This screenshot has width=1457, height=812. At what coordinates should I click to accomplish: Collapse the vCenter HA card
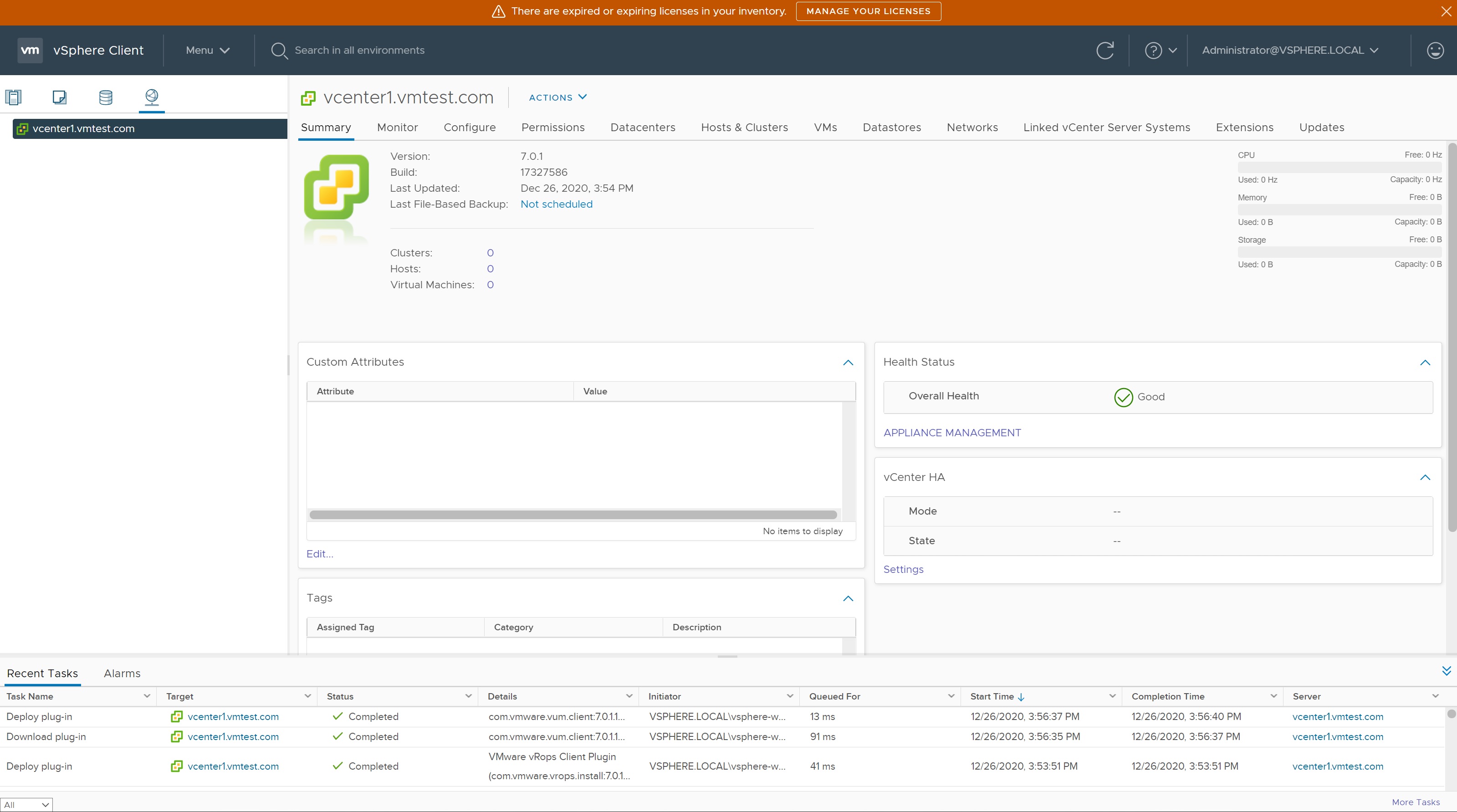[x=1425, y=478]
